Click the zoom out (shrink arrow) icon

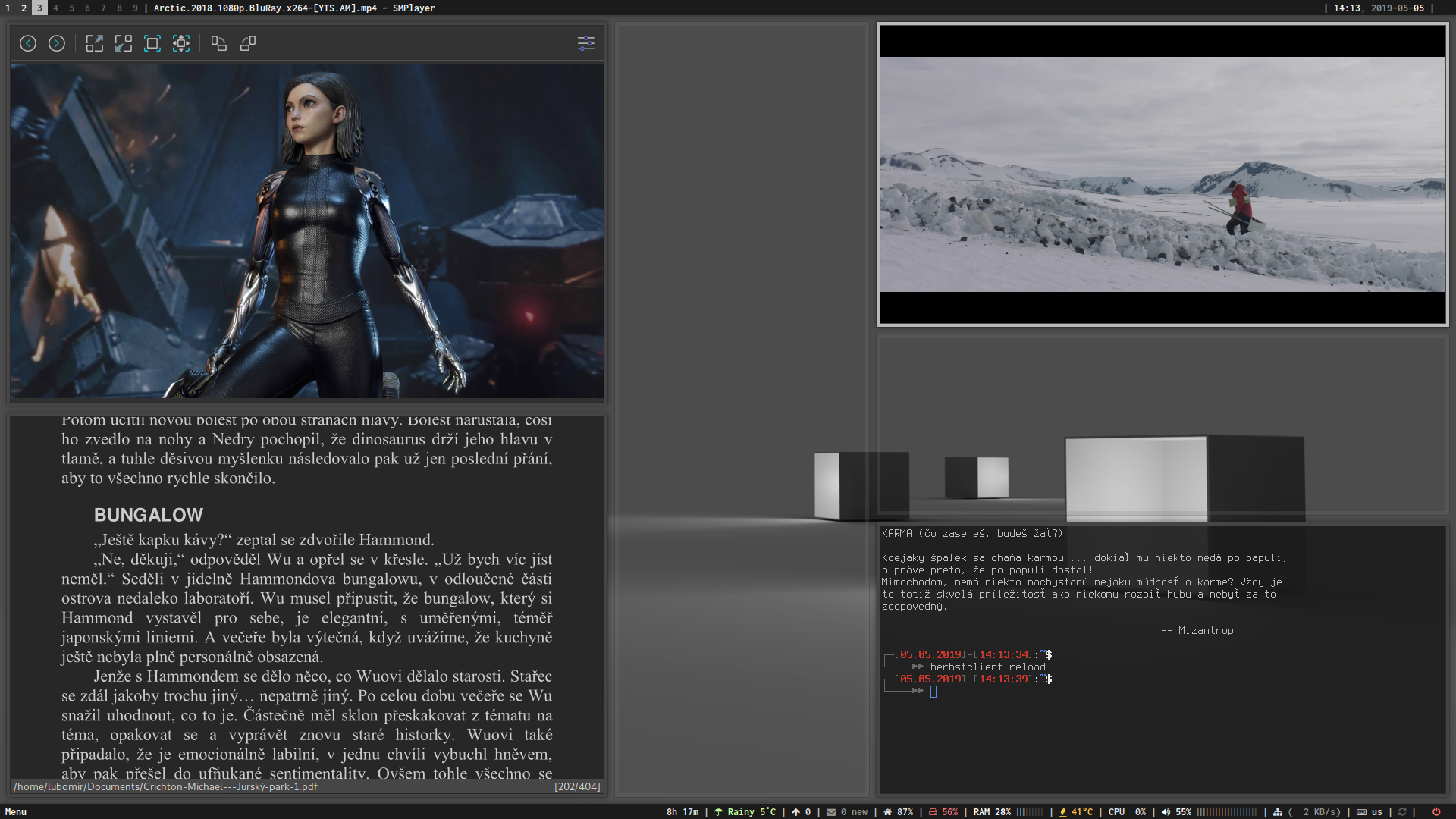click(x=123, y=43)
